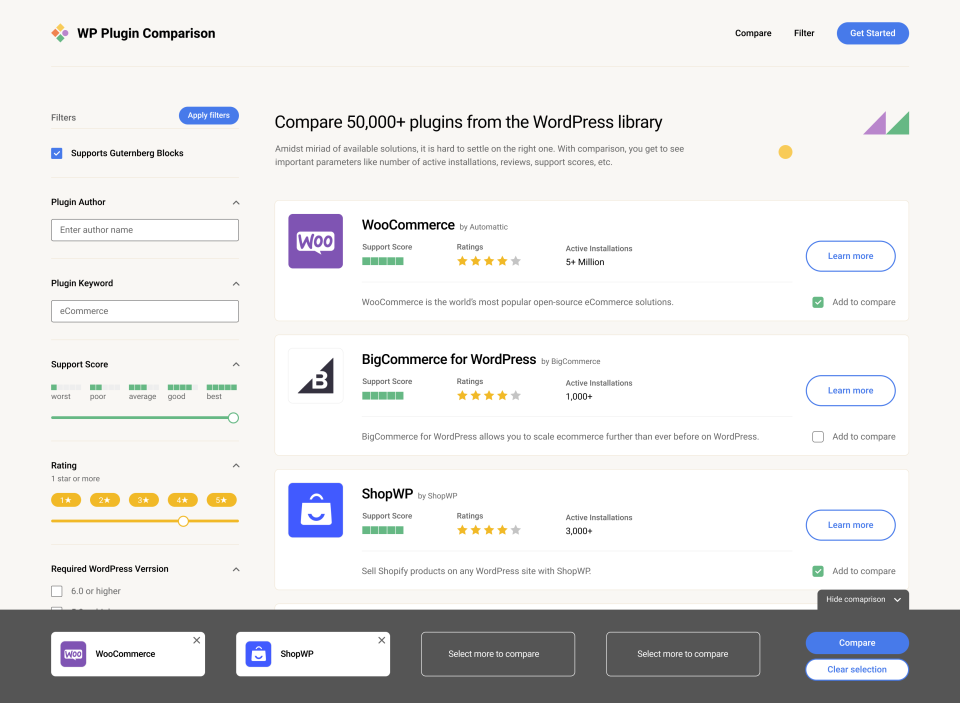Learn more about ShopWP
Viewport: 960px width, 703px height.
coord(850,525)
